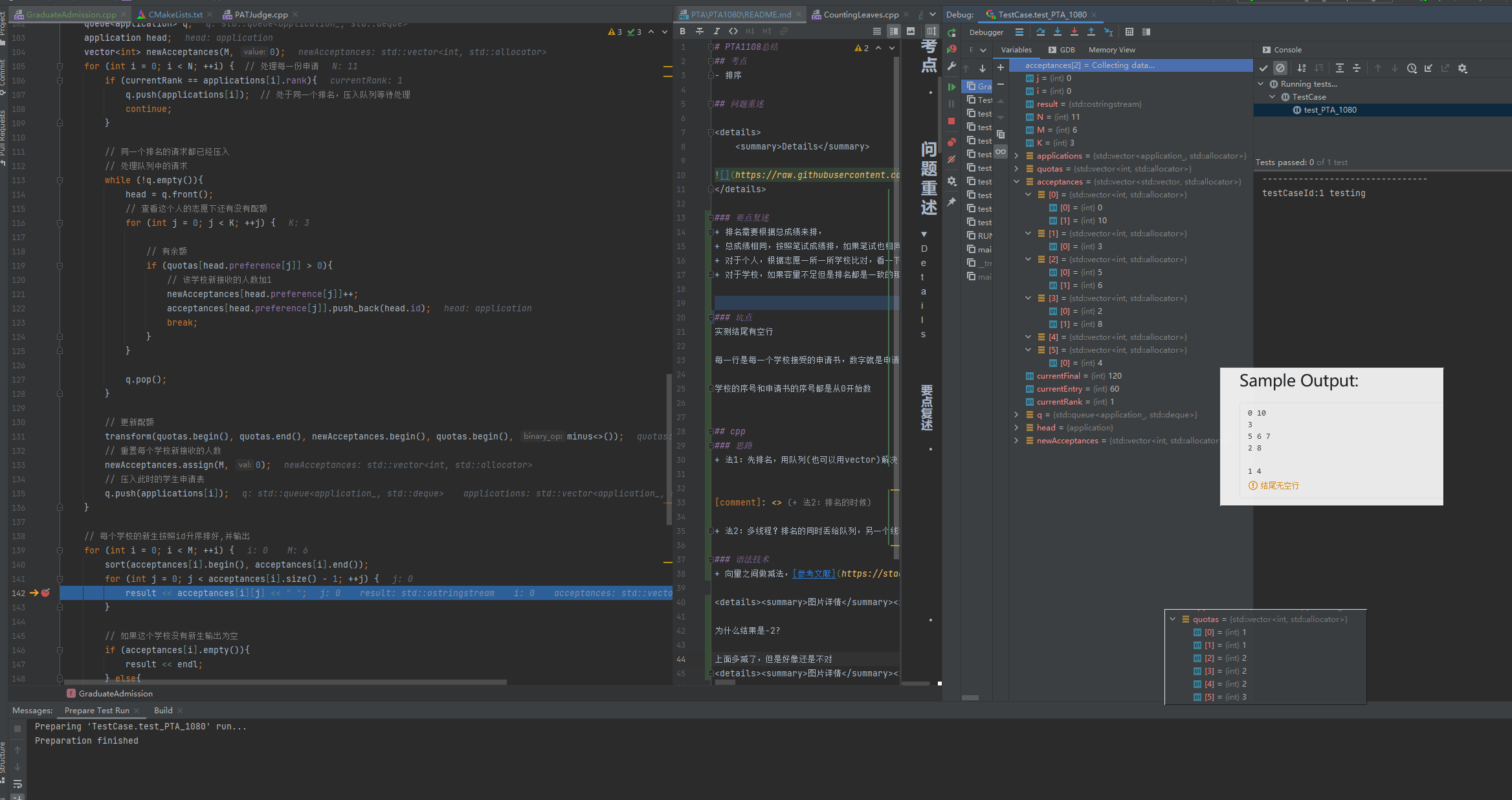Click the editor horizontal scrollbar
Viewport: 1512px width, 800px height.
coord(285,682)
